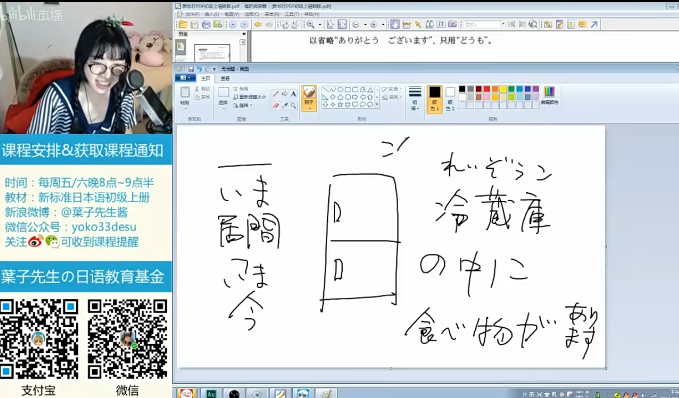Click the Save icon in Paint title bar
Viewport: 679px width, 398px height.
[191, 69]
